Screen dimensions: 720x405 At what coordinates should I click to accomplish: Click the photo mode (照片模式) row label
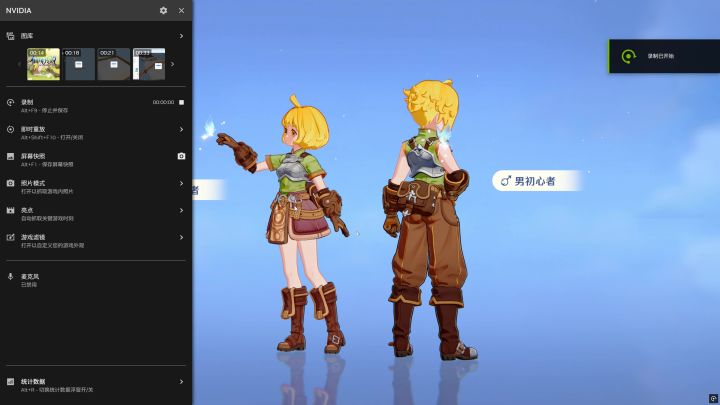[x=33, y=183]
